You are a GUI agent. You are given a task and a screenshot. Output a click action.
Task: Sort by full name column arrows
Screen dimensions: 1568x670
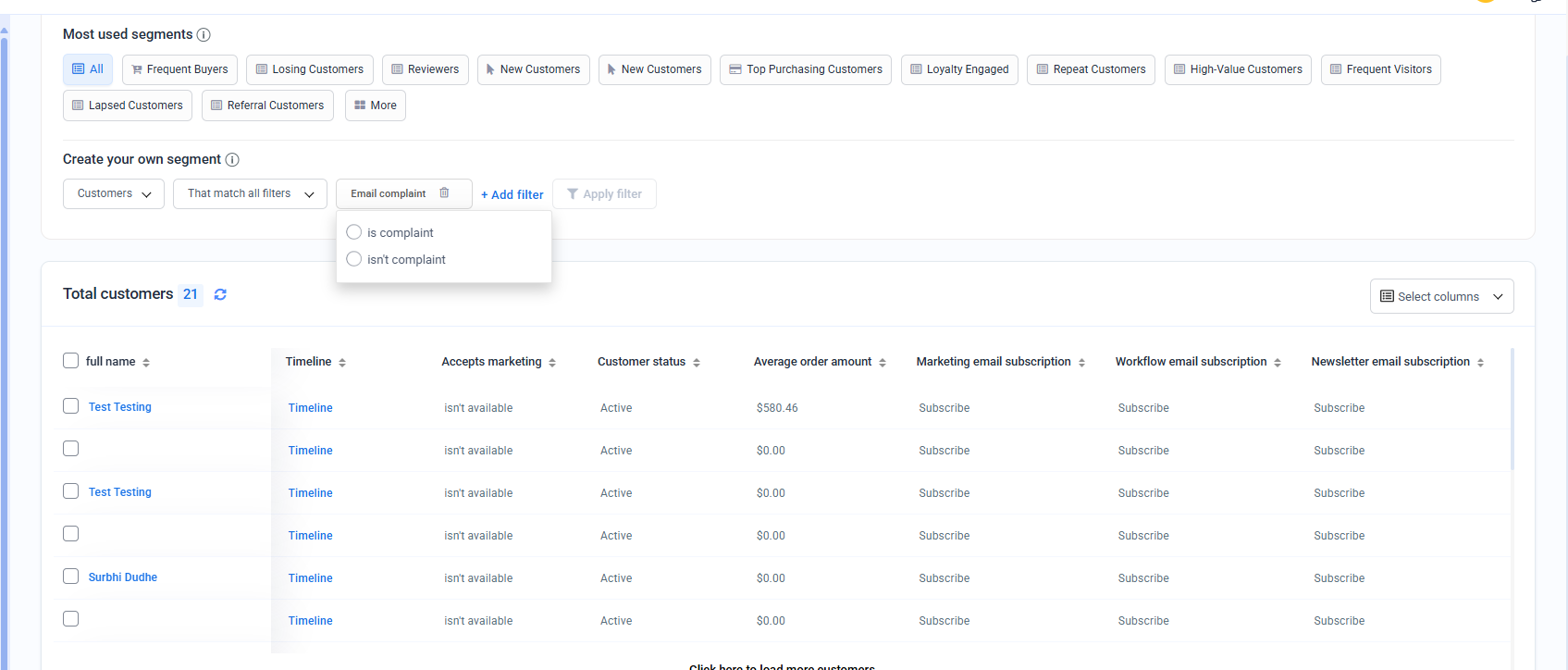tap(146, 363)
